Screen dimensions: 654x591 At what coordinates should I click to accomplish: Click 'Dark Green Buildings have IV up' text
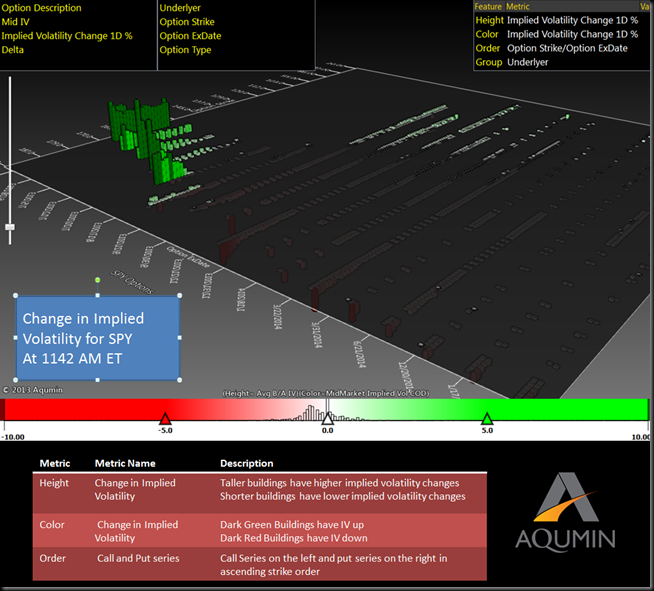tap(292, 525)
